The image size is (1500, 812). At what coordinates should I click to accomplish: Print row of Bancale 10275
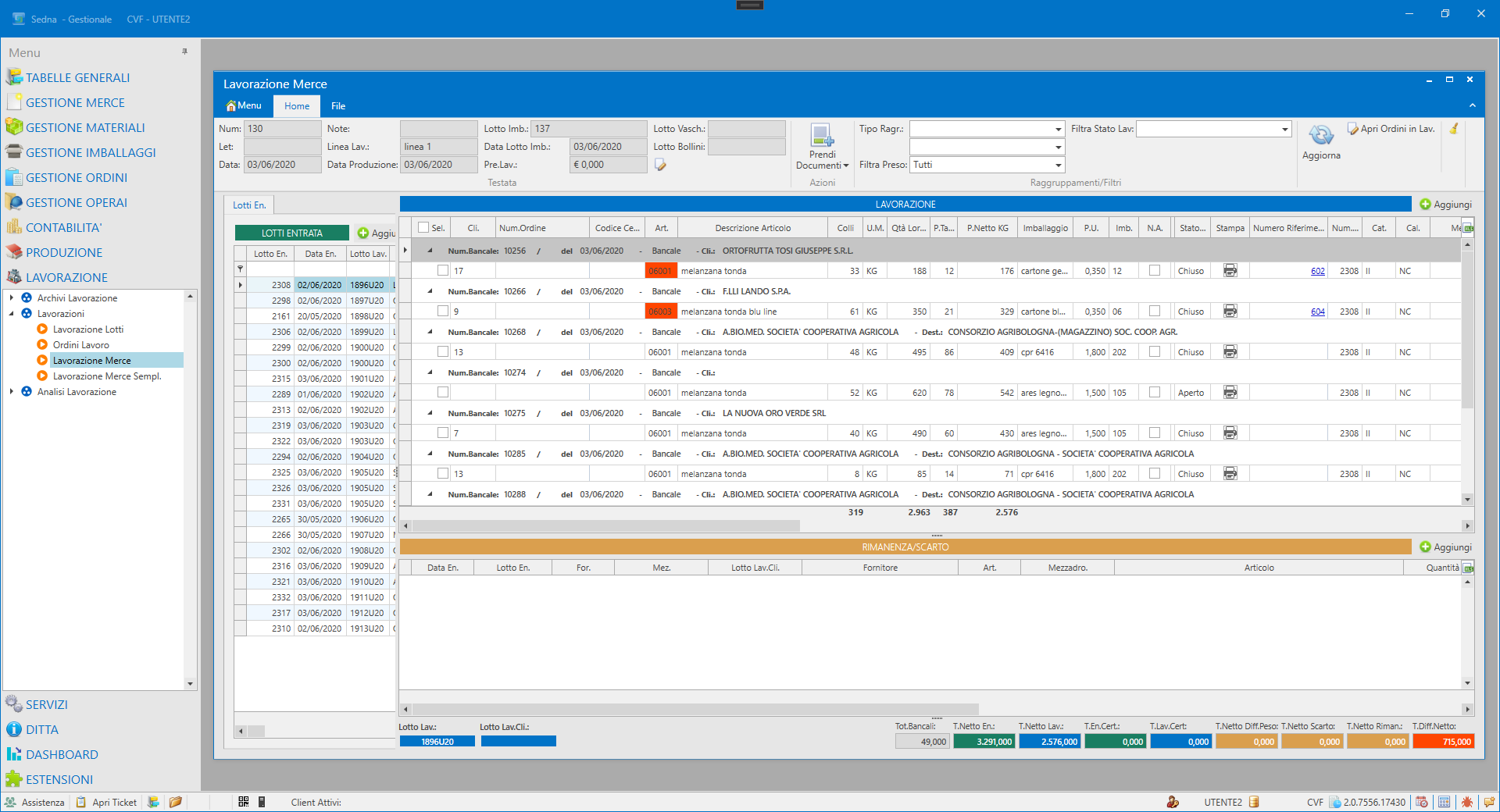pyautogui.click(x=1230, y=433)
